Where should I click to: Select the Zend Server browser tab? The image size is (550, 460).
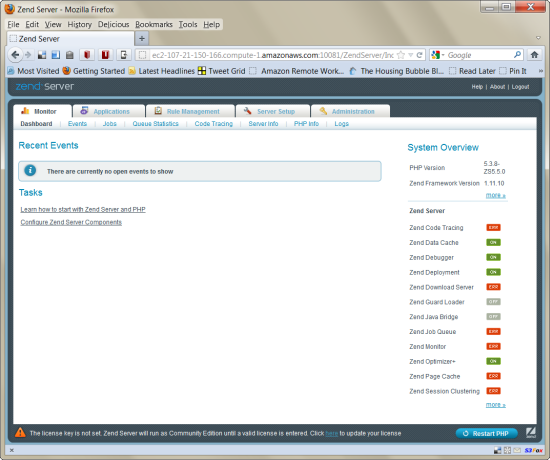pyautogui.click(x=70, y=39)
